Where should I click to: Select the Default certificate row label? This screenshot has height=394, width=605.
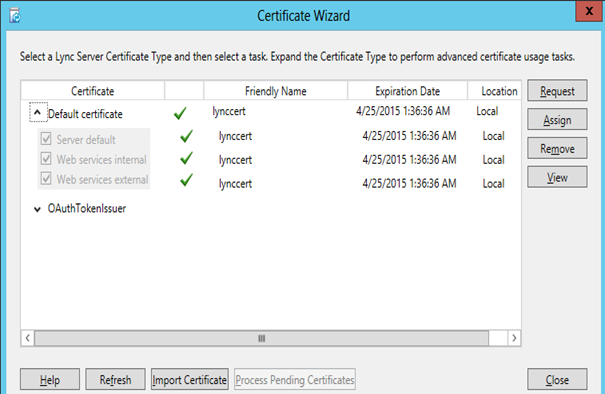(x=85, y=114)
